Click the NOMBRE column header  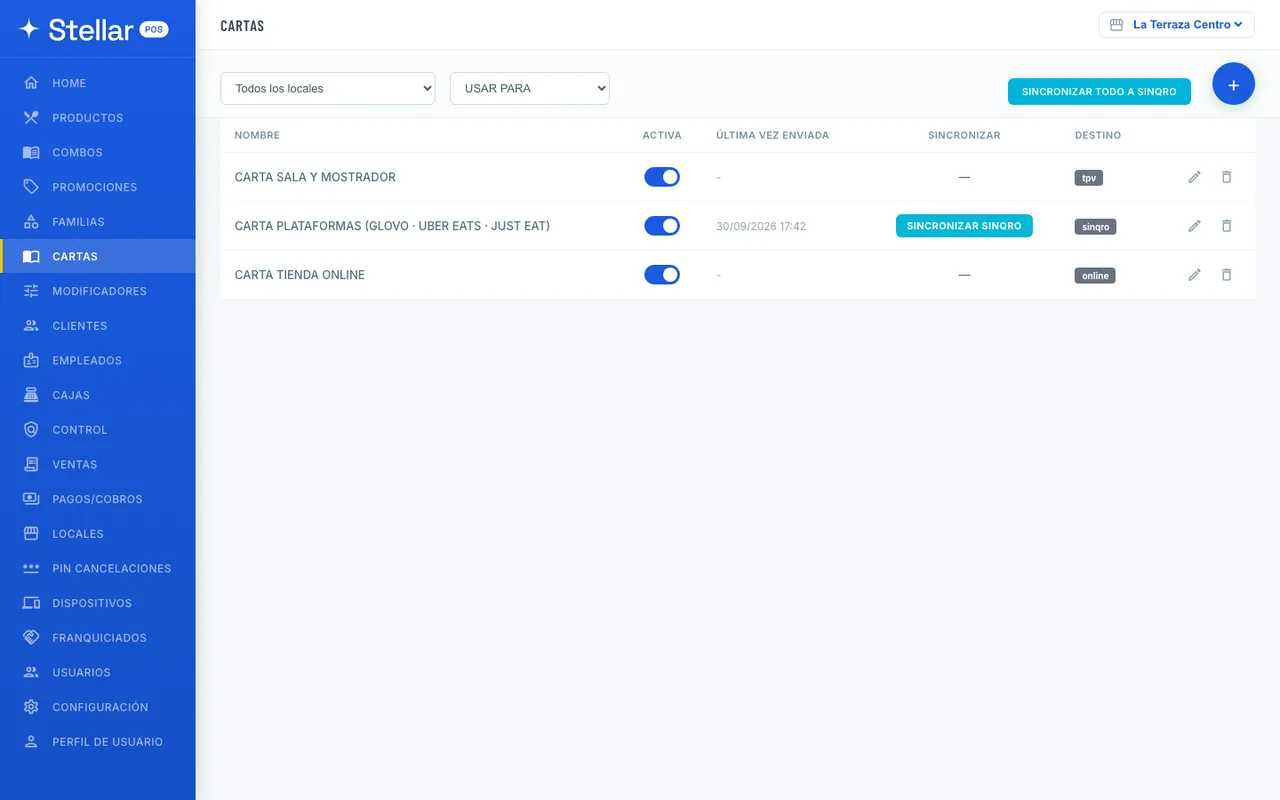tap(257, 135)
